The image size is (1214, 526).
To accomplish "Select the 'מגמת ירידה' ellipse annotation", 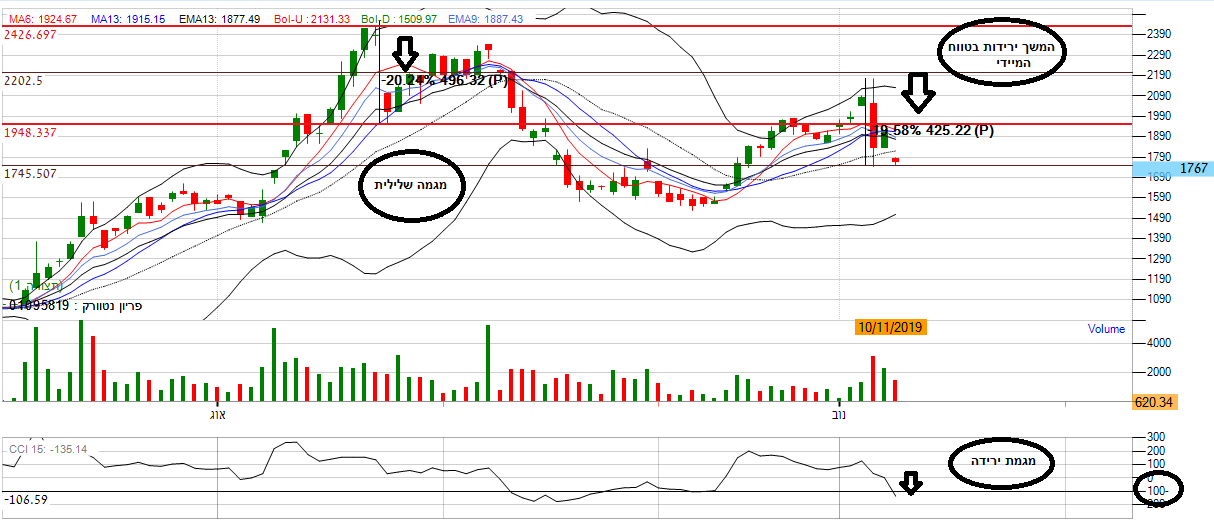I will (1005, 463).
